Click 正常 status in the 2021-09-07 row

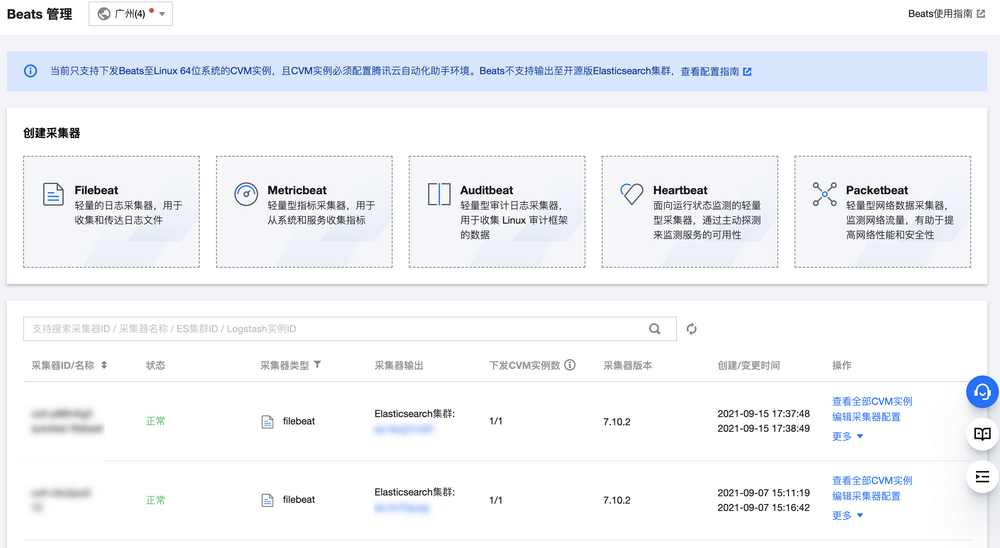[x=156, y=500]
